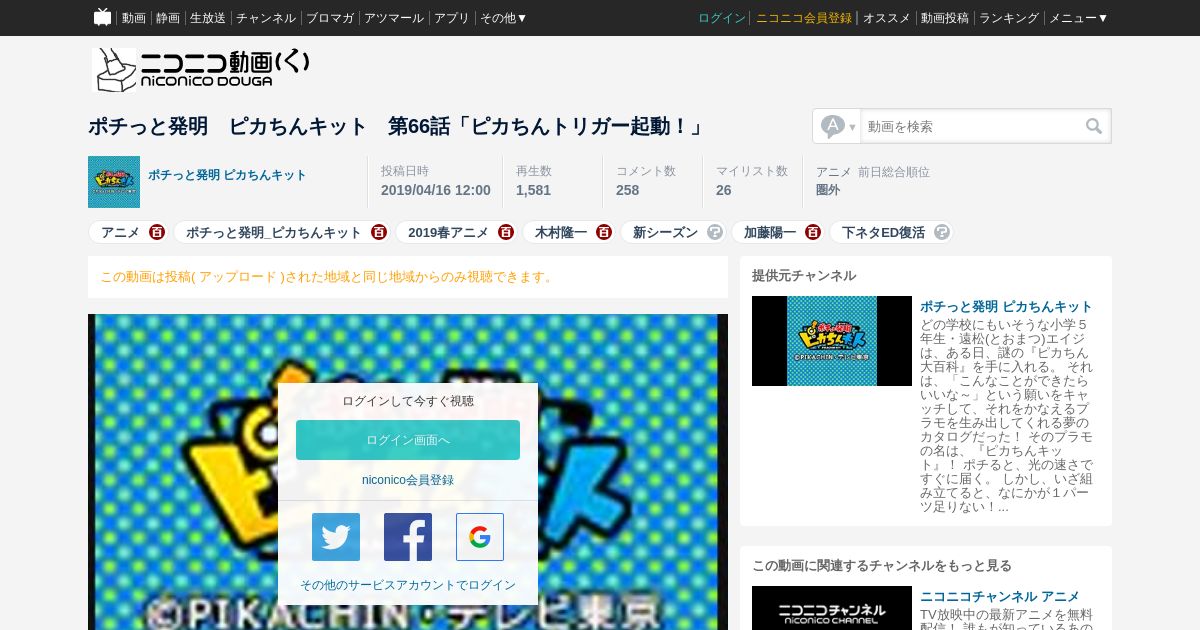Open the Niconico Douga logo
Viewport: 1200px width, 630px height.
pos(201,70)
